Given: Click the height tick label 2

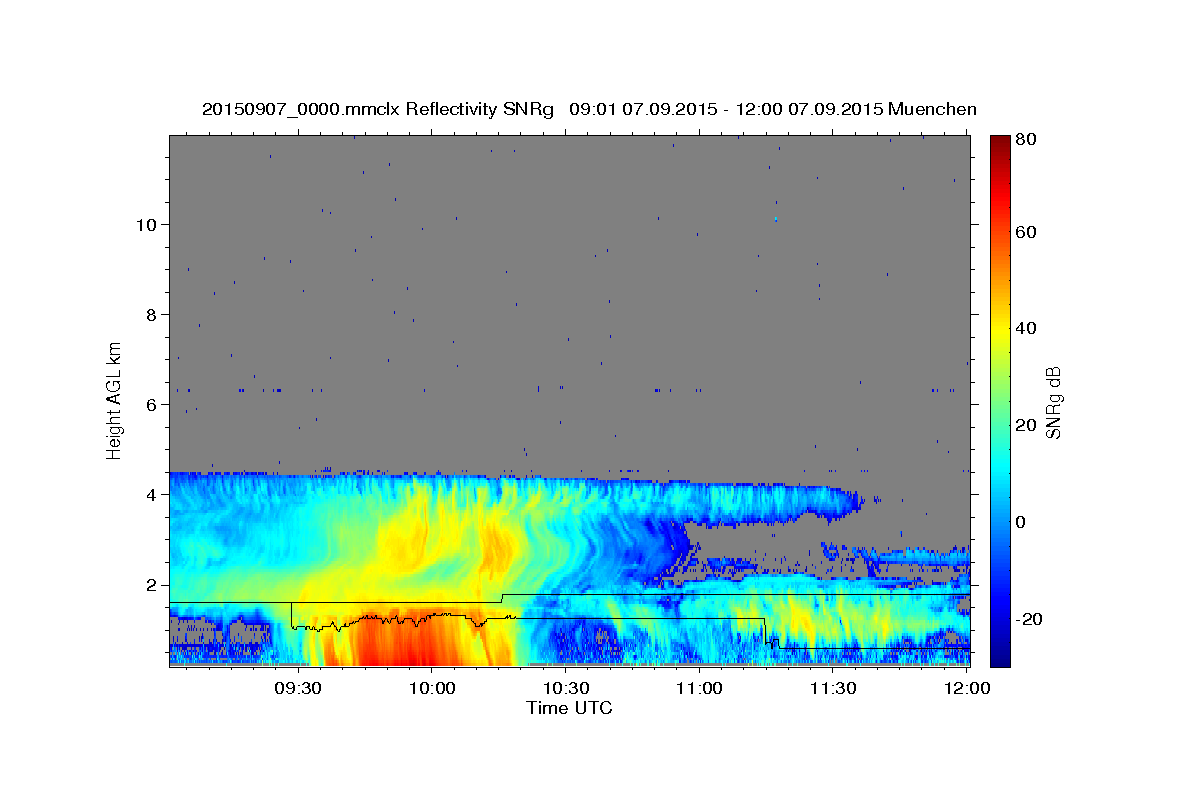Looking at the screenshot, I should (151, 585).
